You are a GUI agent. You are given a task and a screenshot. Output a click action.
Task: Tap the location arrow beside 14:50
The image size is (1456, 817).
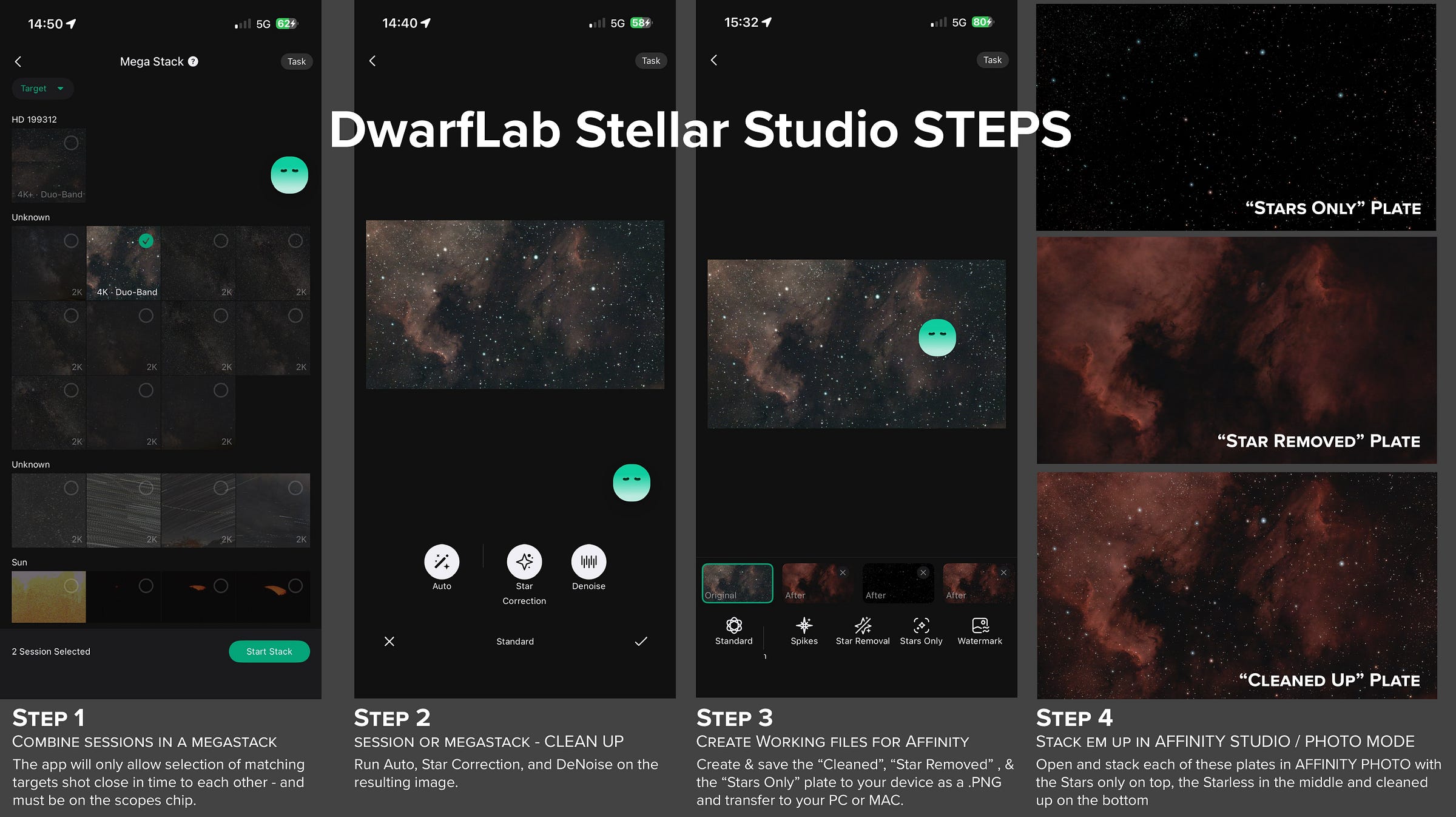(x=71, y=24)
